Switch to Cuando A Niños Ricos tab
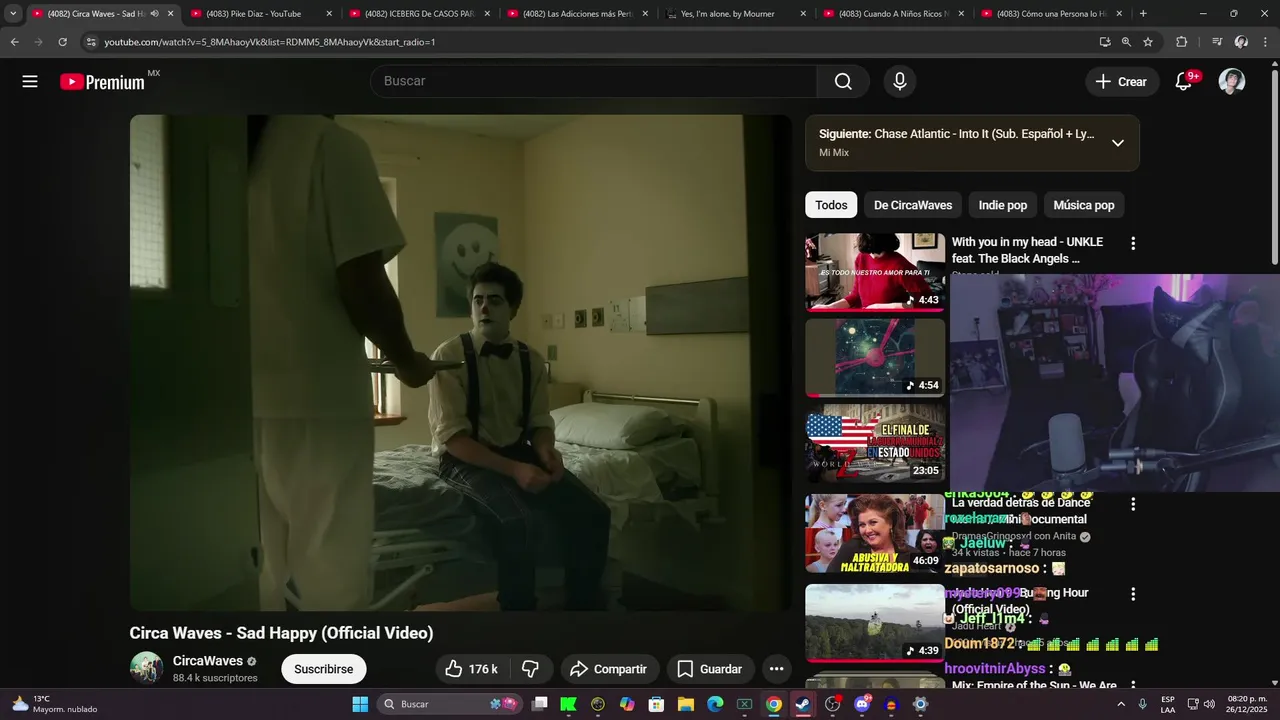Image resolution: width=1280 pixels, height=720 pixels. tap(893, 14)
